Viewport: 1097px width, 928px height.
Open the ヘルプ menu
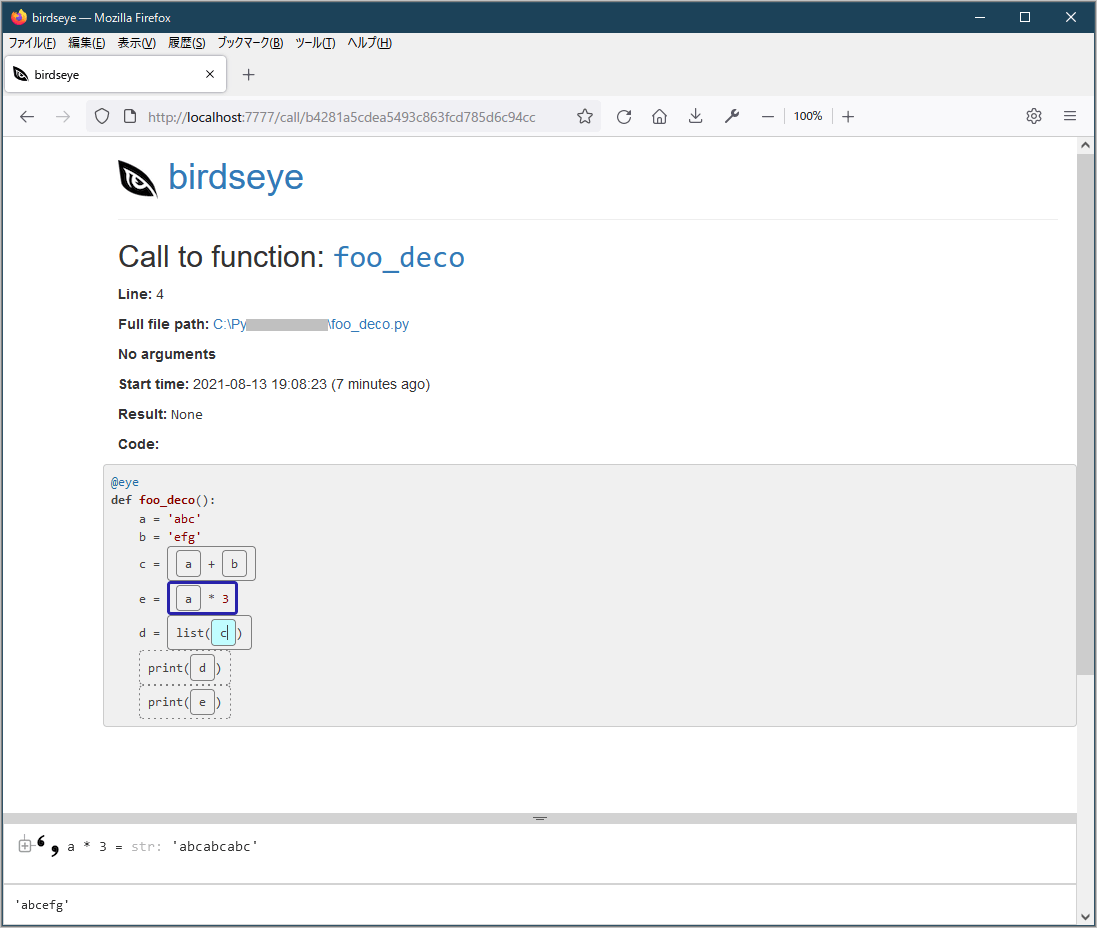tap(370, 43)
